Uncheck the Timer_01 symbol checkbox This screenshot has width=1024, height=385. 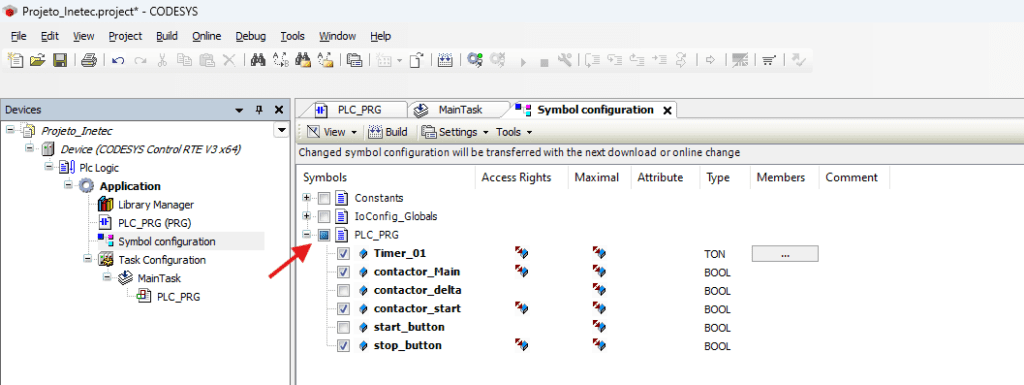point(344,253)
